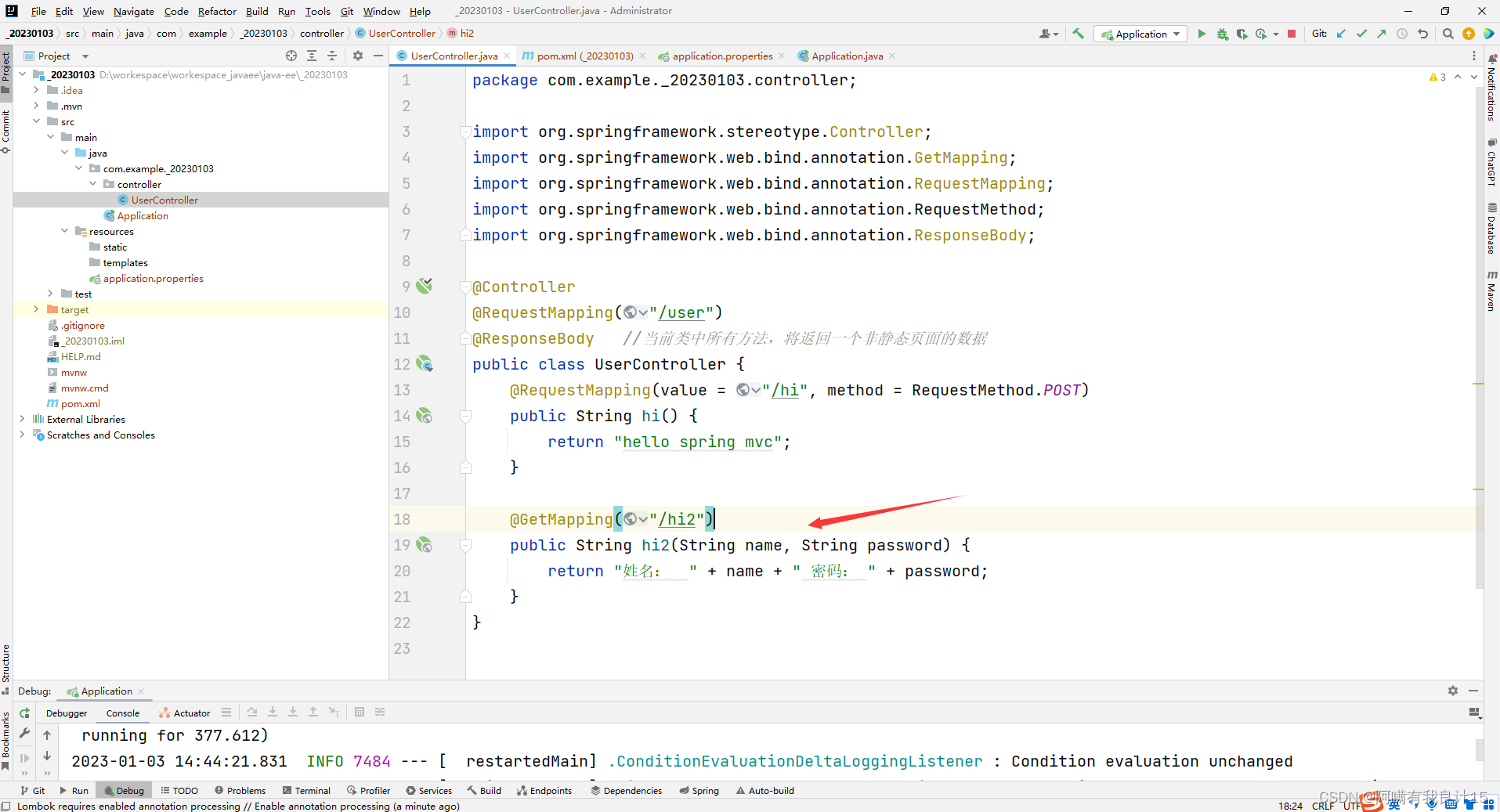
Task: Click the Problems tool window button
Action: 240,790
